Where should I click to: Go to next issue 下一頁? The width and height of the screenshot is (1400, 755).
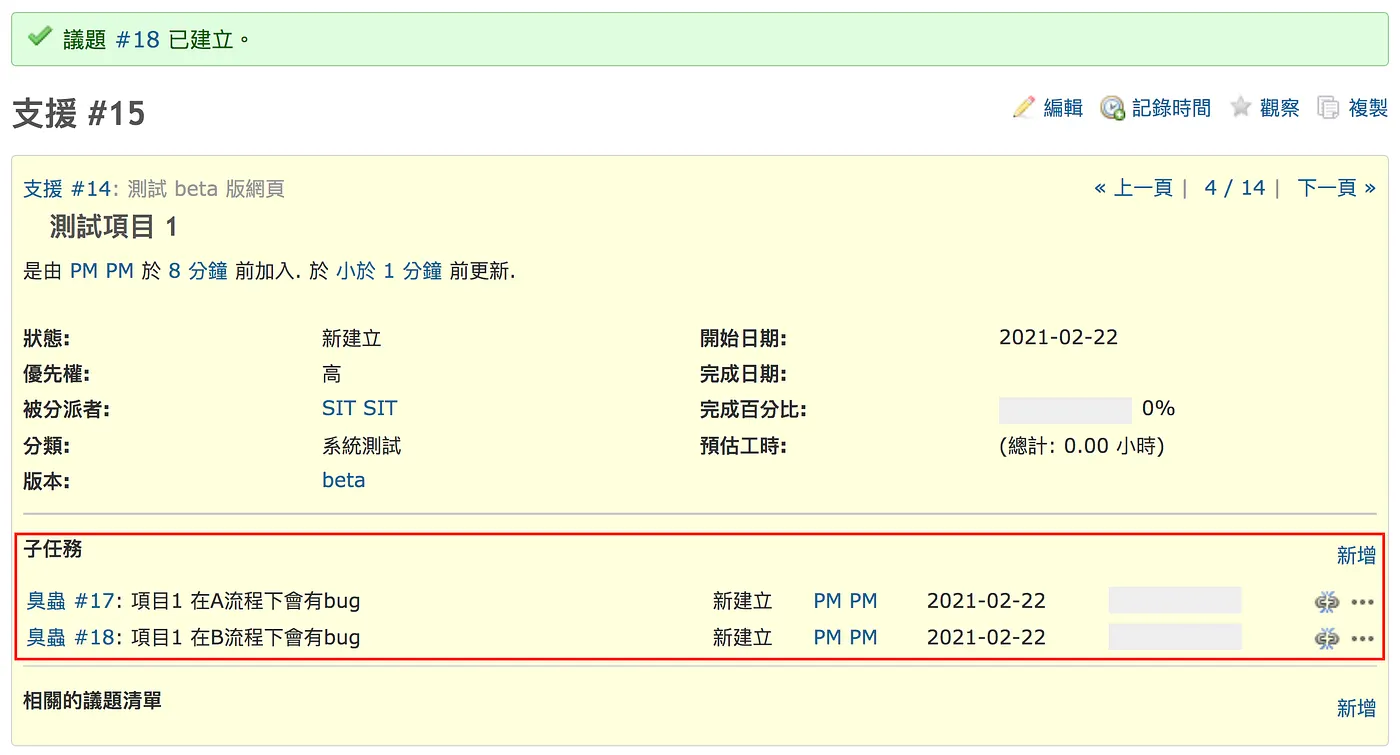tap(1336, 188)
